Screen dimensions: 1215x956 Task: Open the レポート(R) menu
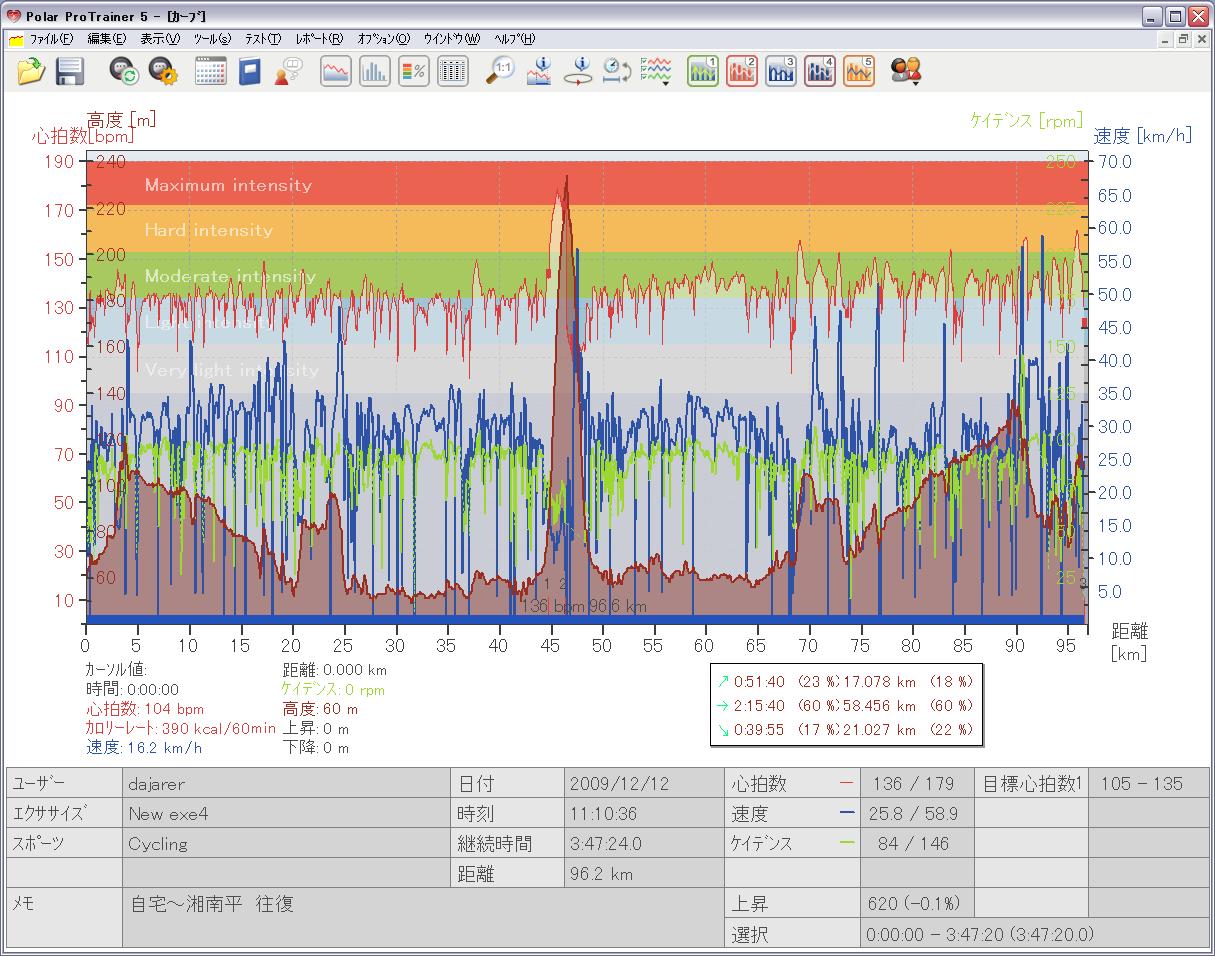click(319, 40)
